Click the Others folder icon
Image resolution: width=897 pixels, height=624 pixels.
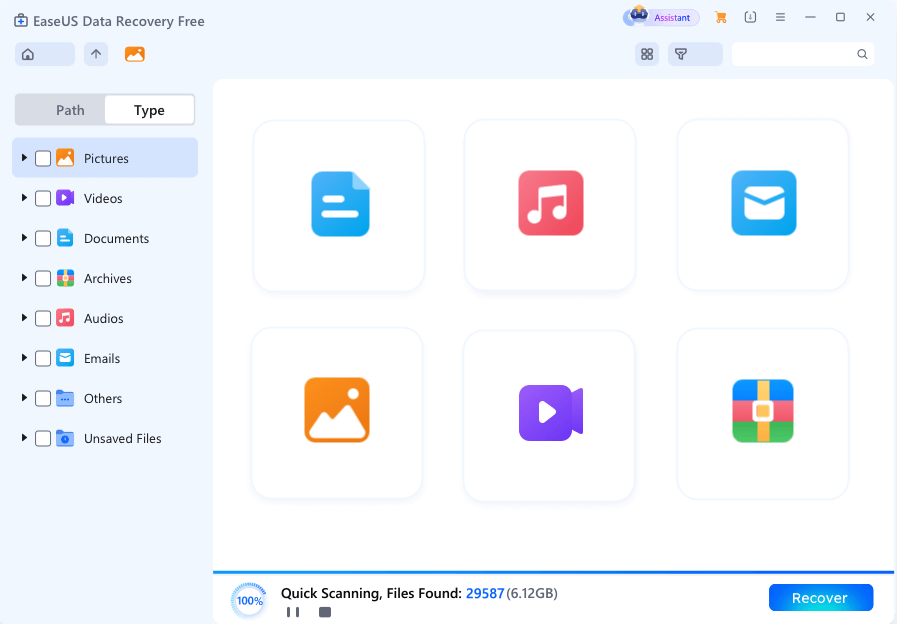point(65,398)
